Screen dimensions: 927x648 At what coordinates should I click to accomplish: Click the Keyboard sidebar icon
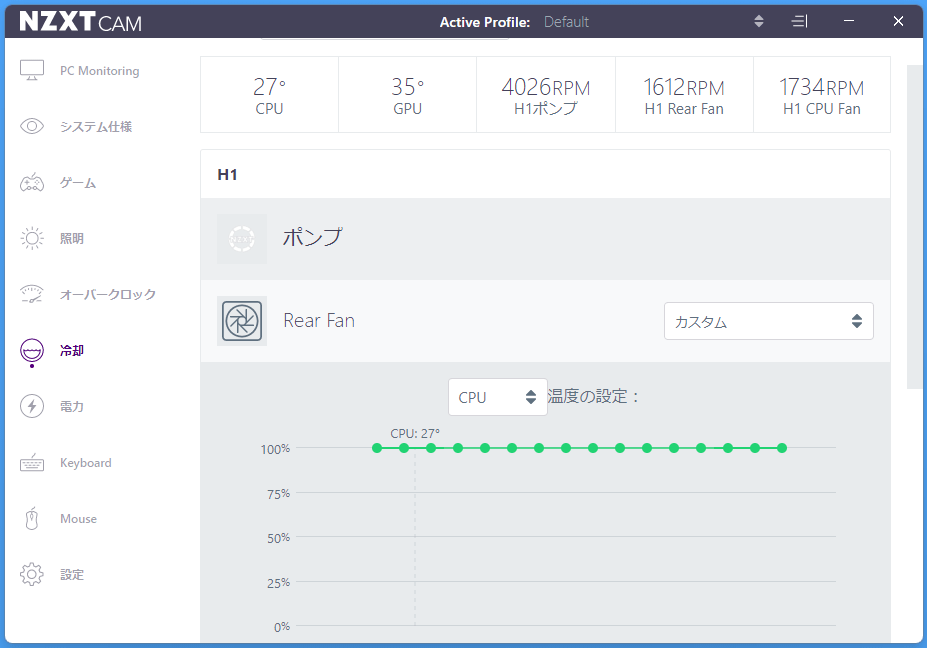(x=32, y=463)
